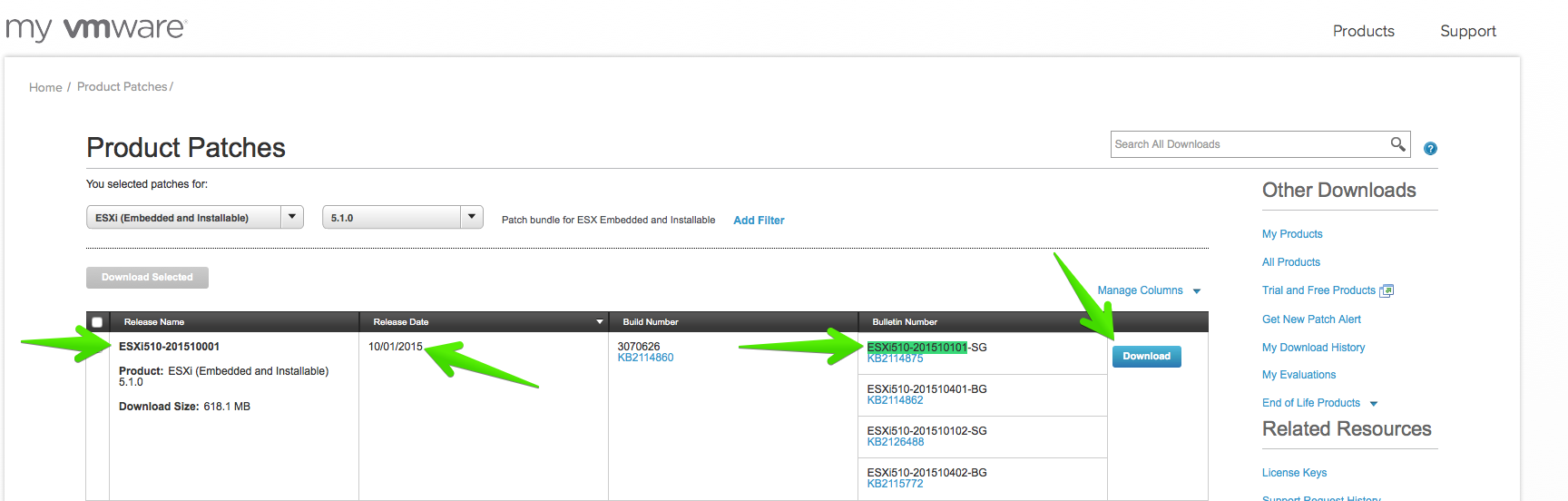Screen dimensions: 1568x501
Task: Open the Support menu
Action: click(x=1467, y=31)
